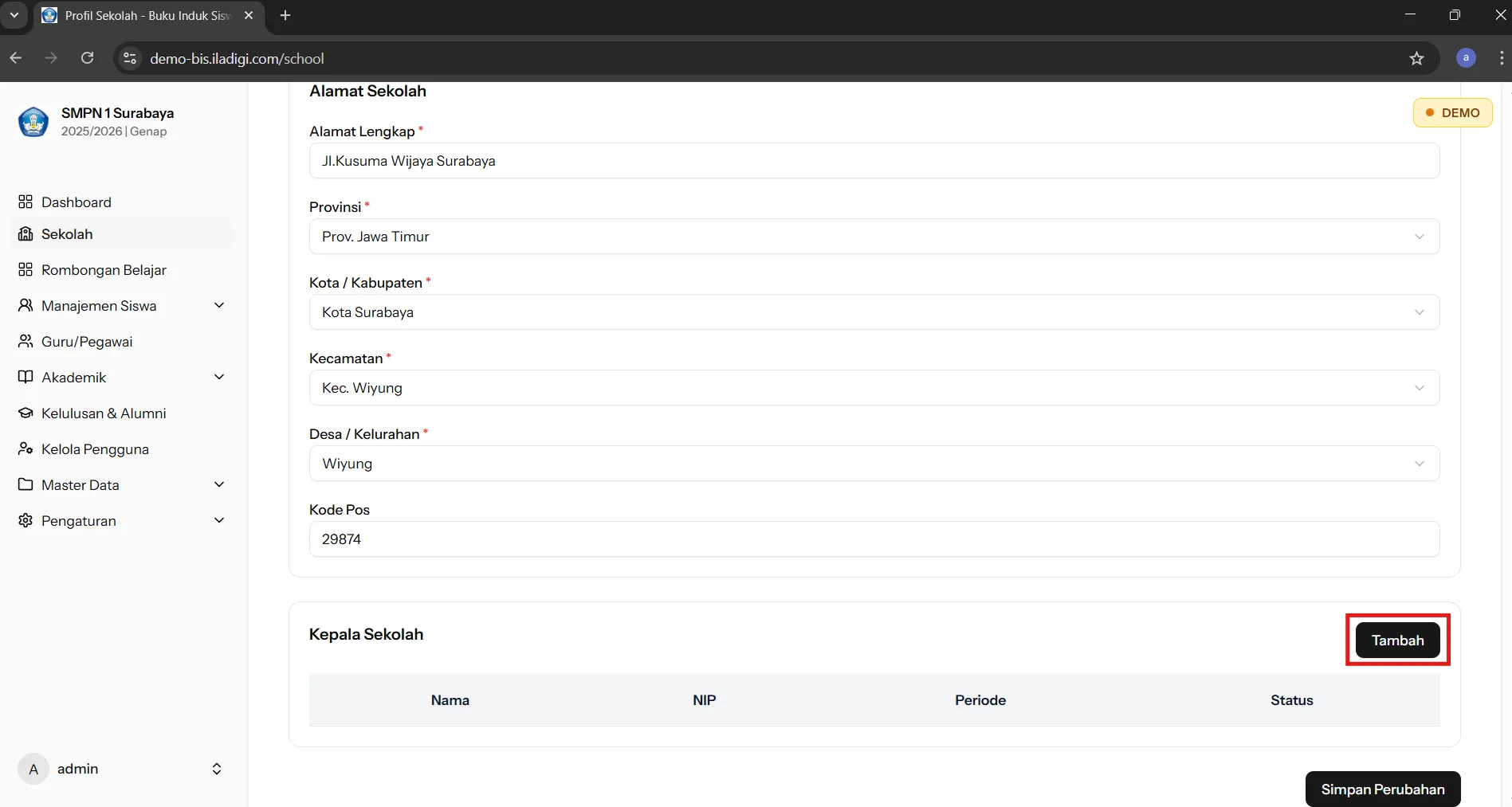The image size is (1512, 807).
Task: Click the Kelola Pengguna user-settings icon
Action: pos(26,449)
